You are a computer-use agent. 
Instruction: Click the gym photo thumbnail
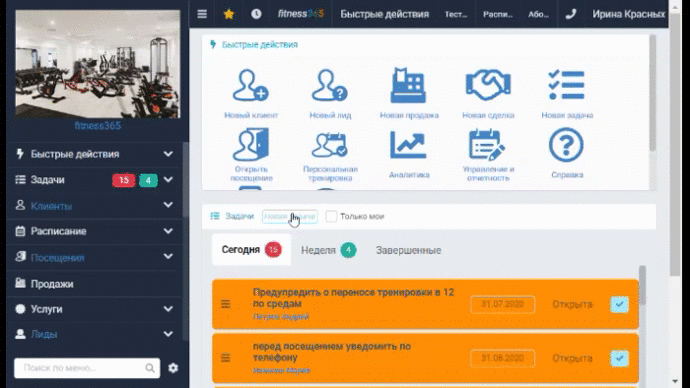(x=98, y=64)
